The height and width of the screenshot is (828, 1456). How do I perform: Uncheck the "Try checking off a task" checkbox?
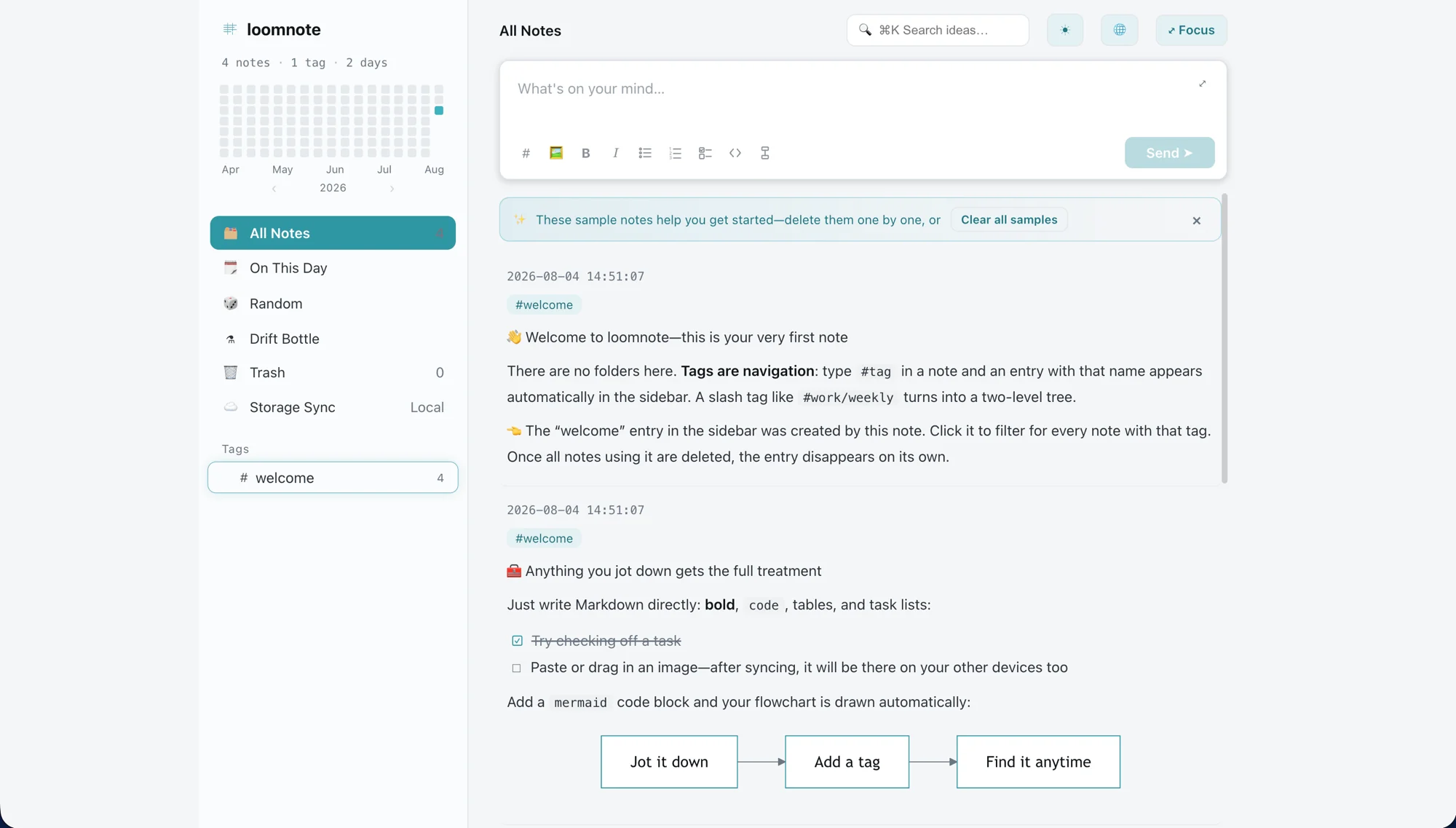(517, 641)
